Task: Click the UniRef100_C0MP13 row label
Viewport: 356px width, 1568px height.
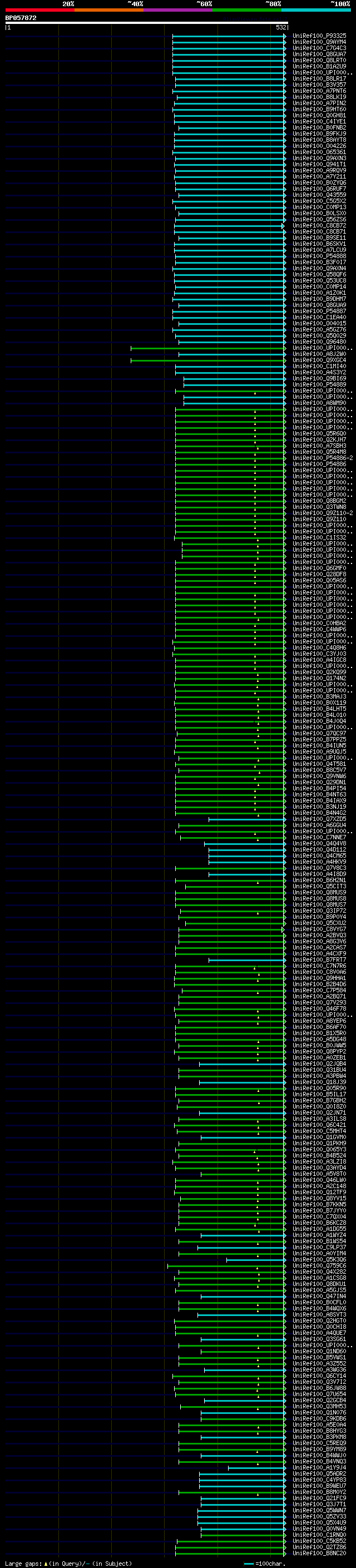Action: pyautogui.click(x=319, y=207)
